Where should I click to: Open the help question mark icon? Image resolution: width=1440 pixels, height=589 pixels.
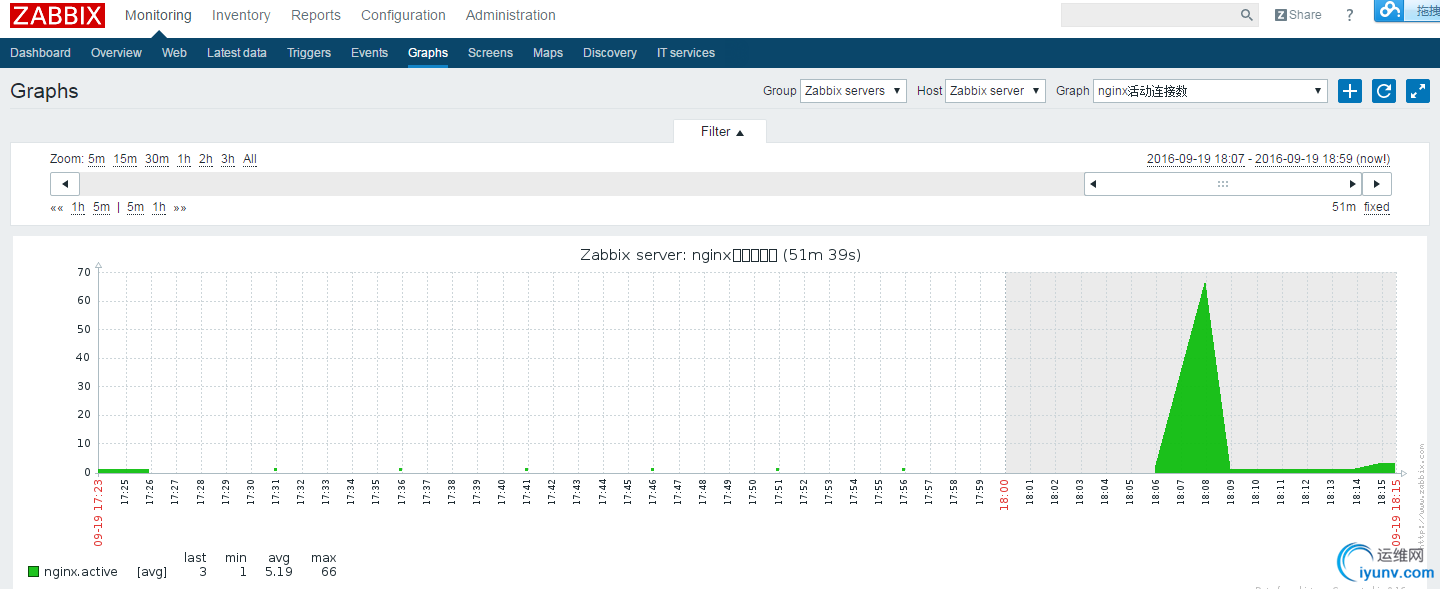click(x=1349, y=15)
